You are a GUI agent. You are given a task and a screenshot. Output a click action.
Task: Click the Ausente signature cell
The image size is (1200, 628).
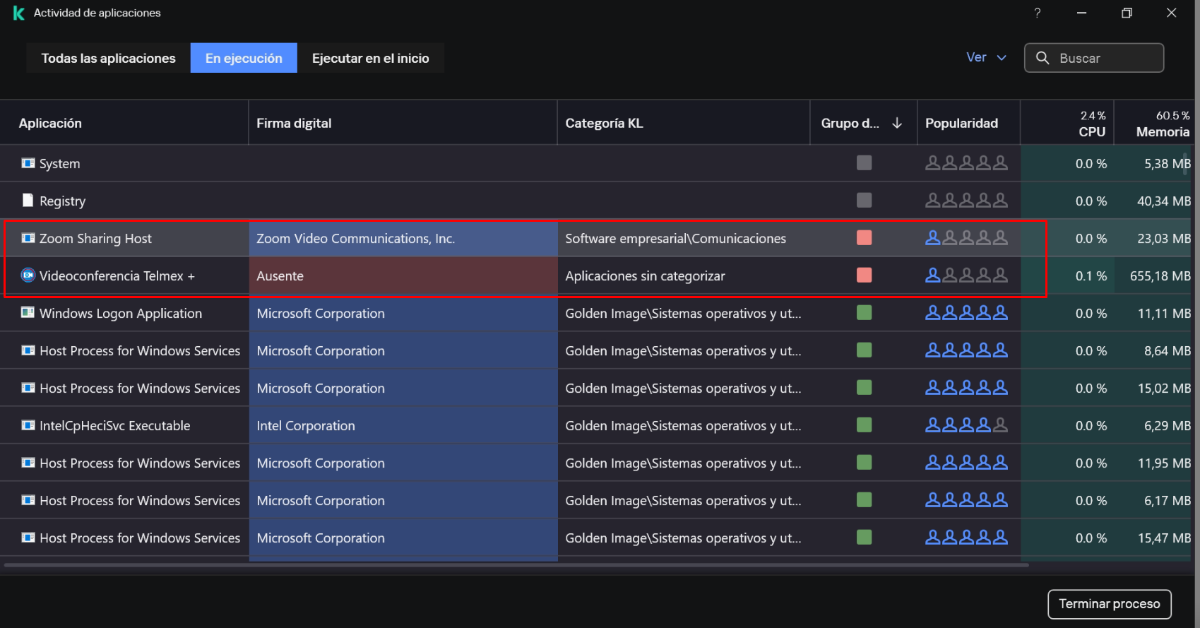[403, 275]
